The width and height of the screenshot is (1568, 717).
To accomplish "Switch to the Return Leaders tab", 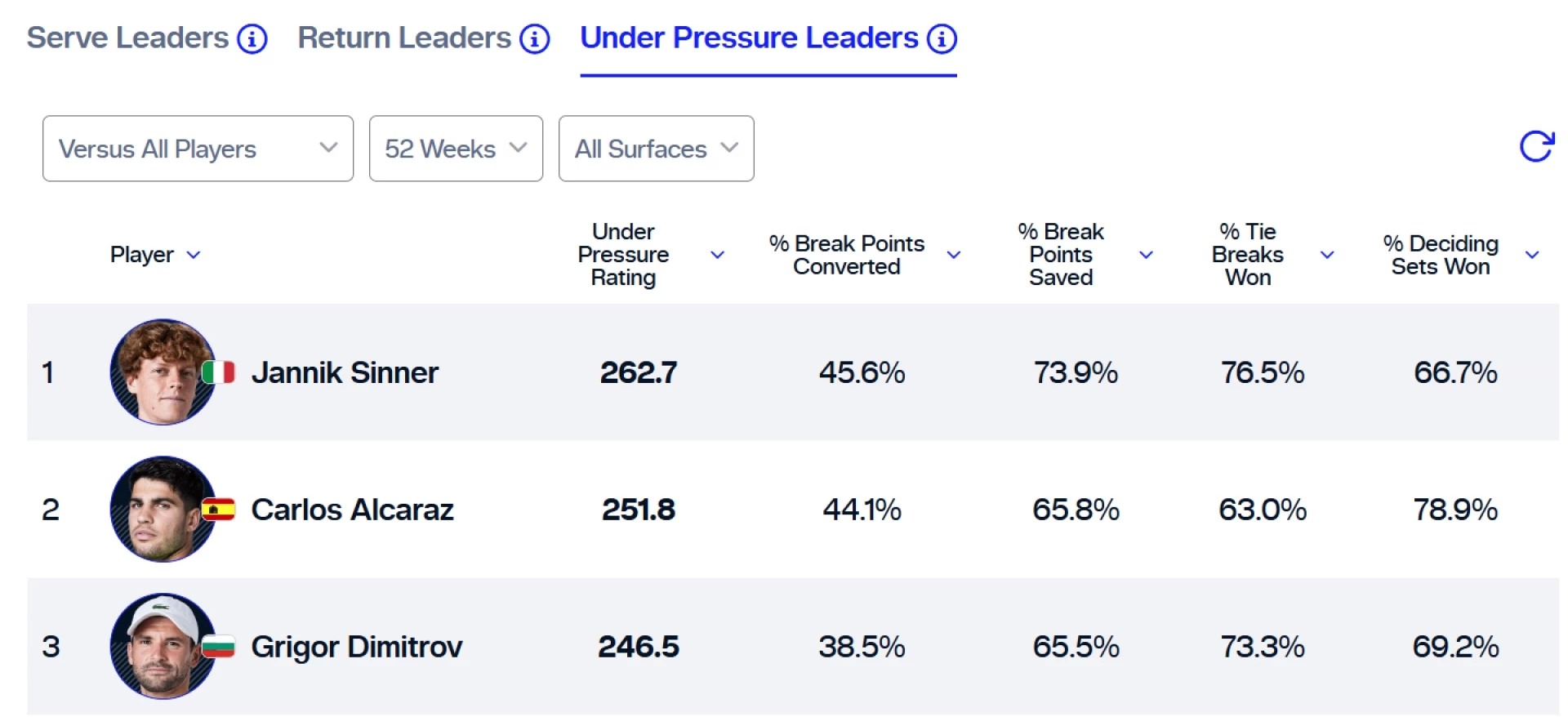I will tap(404, 38).
